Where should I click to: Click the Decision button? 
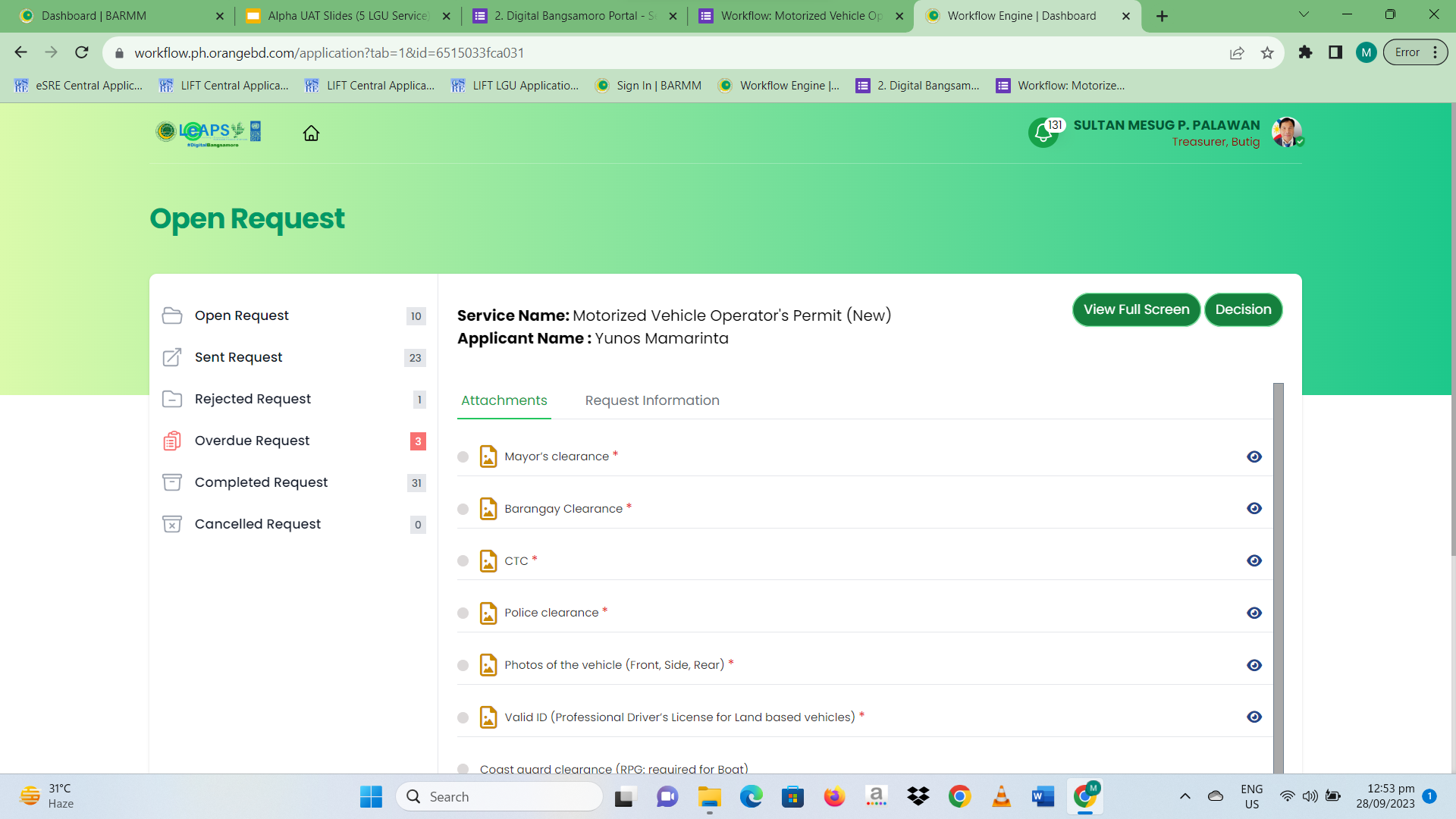pyautogui.click(x=1243, y=309)
